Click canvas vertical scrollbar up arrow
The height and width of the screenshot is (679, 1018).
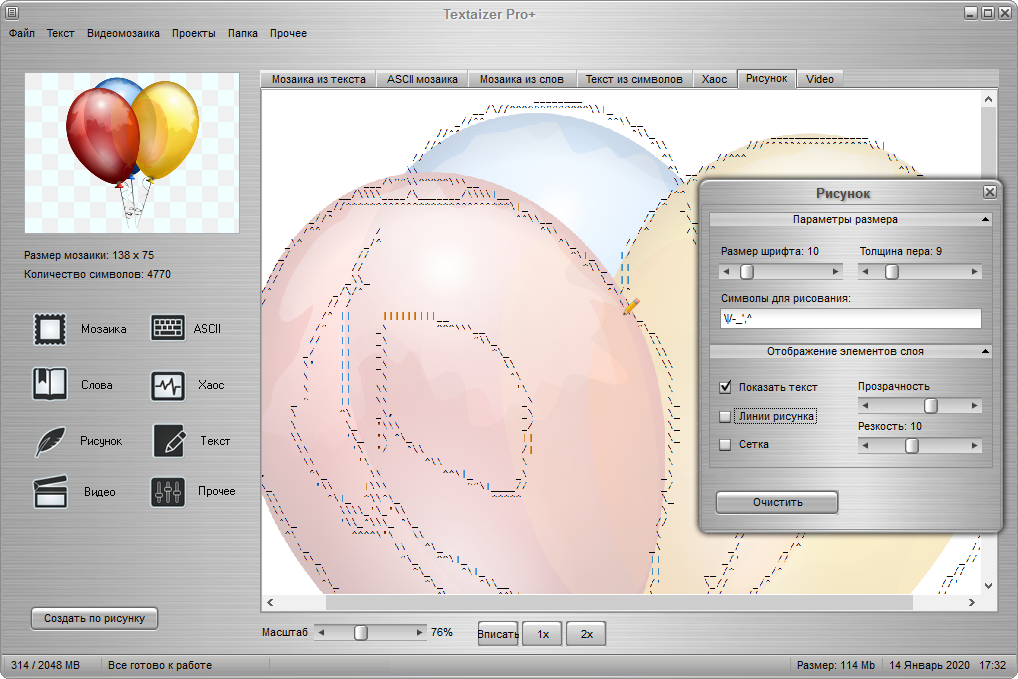coord(988,99)
